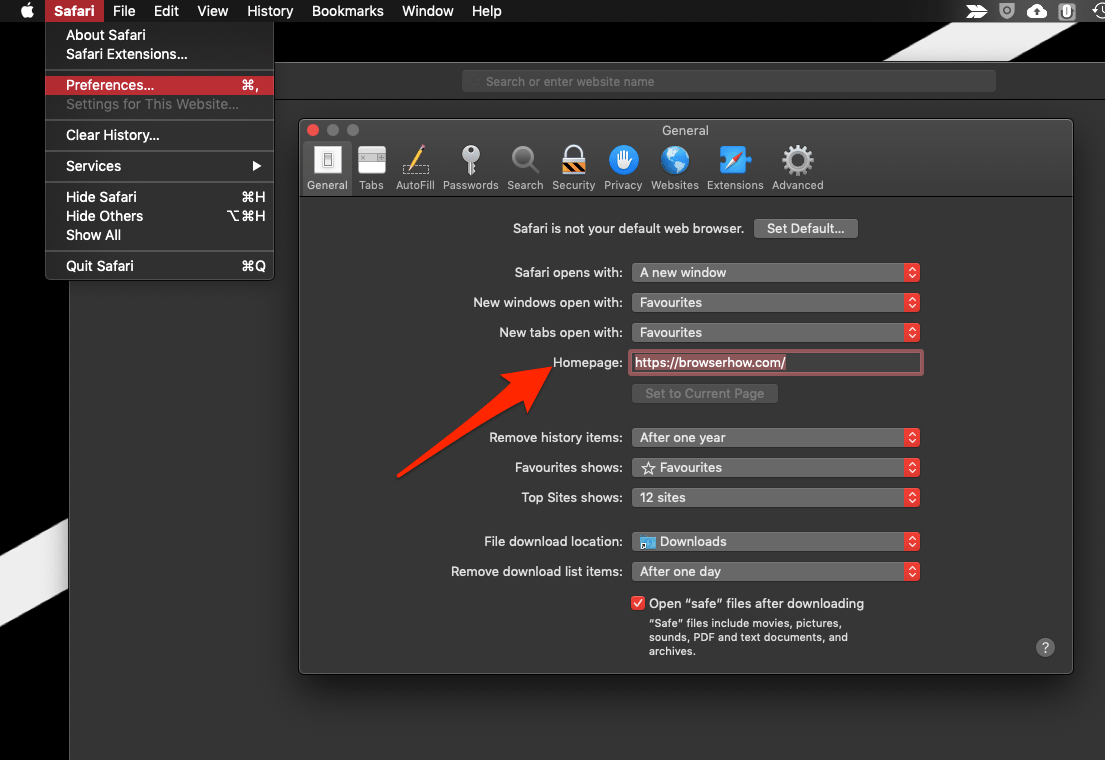This screenshot has width=1105, height=760.
Task: Choose Quit Safari menu item
Action: pos(159,266)
